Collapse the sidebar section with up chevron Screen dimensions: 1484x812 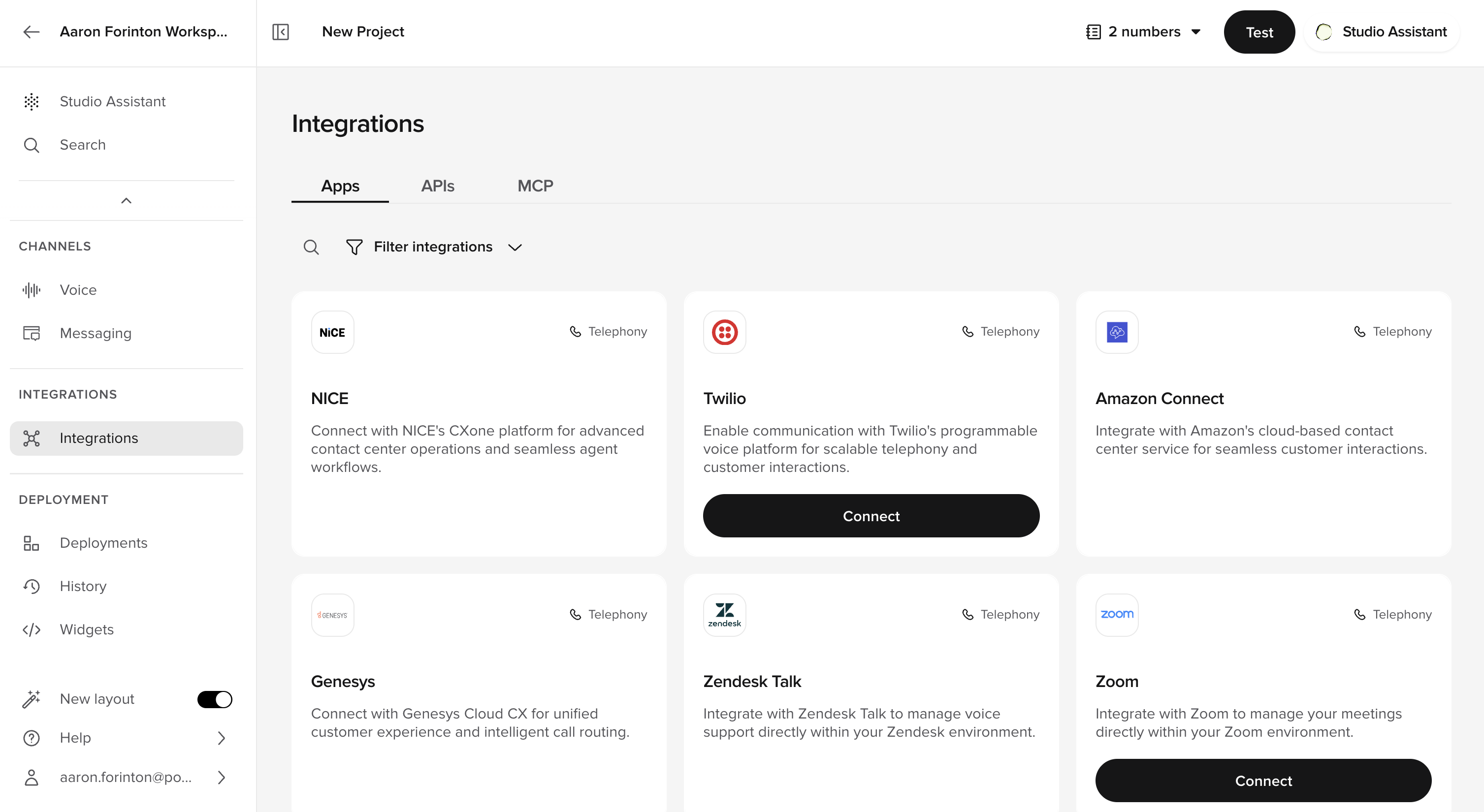point(126,200)
